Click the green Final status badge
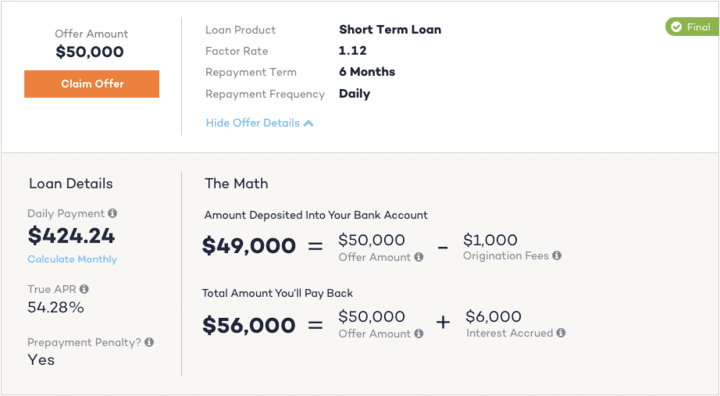 coord(692,27)
